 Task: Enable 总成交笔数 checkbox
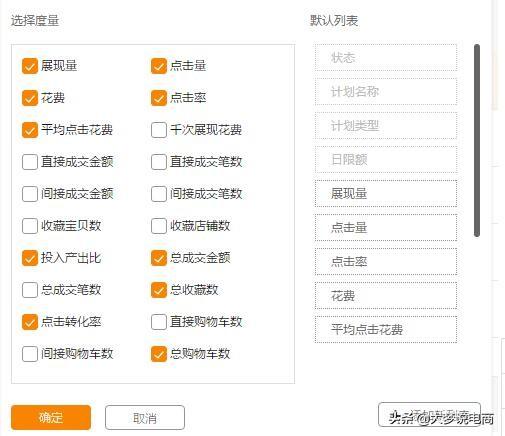30,290
